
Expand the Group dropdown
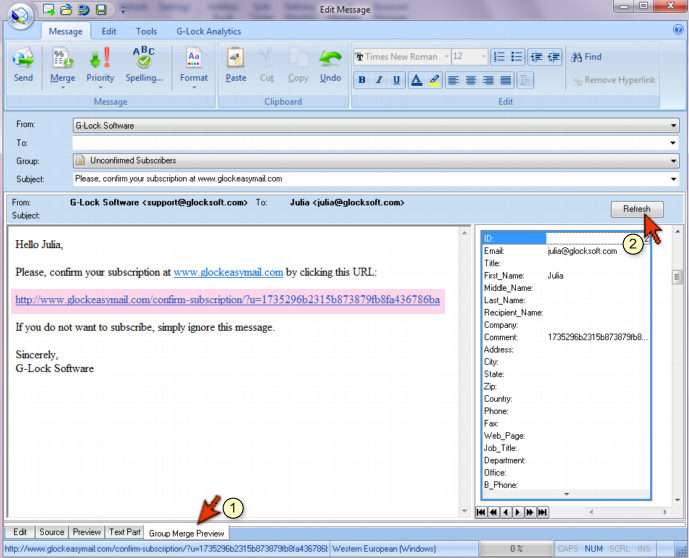[673, 161]
